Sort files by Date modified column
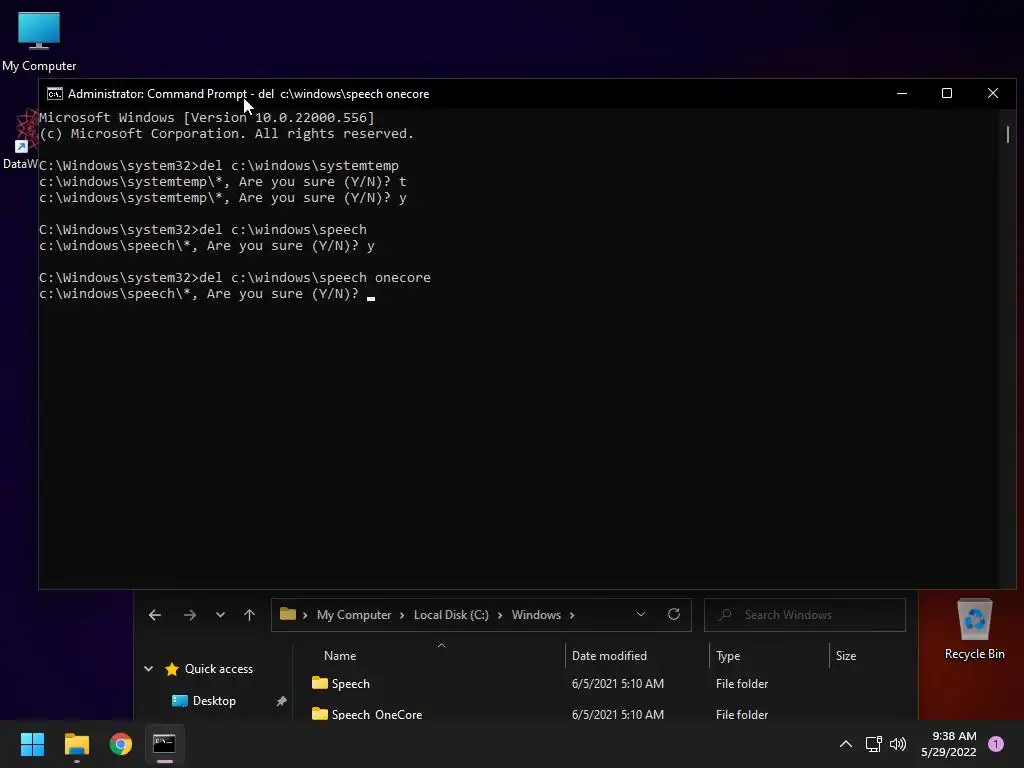This screenshot has height=768, width=1024. pyautogui.click(x=609, y=656)
